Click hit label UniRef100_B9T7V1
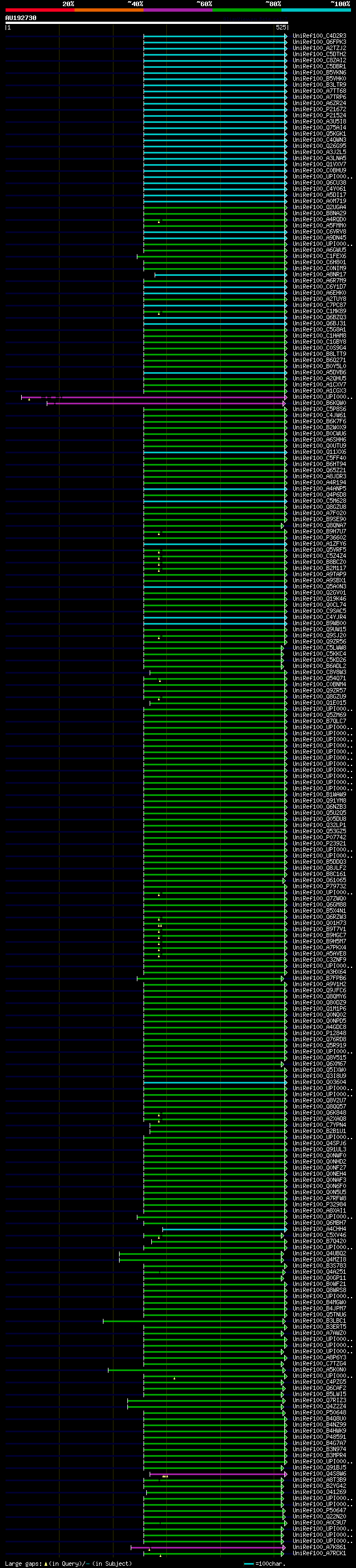 319,929
